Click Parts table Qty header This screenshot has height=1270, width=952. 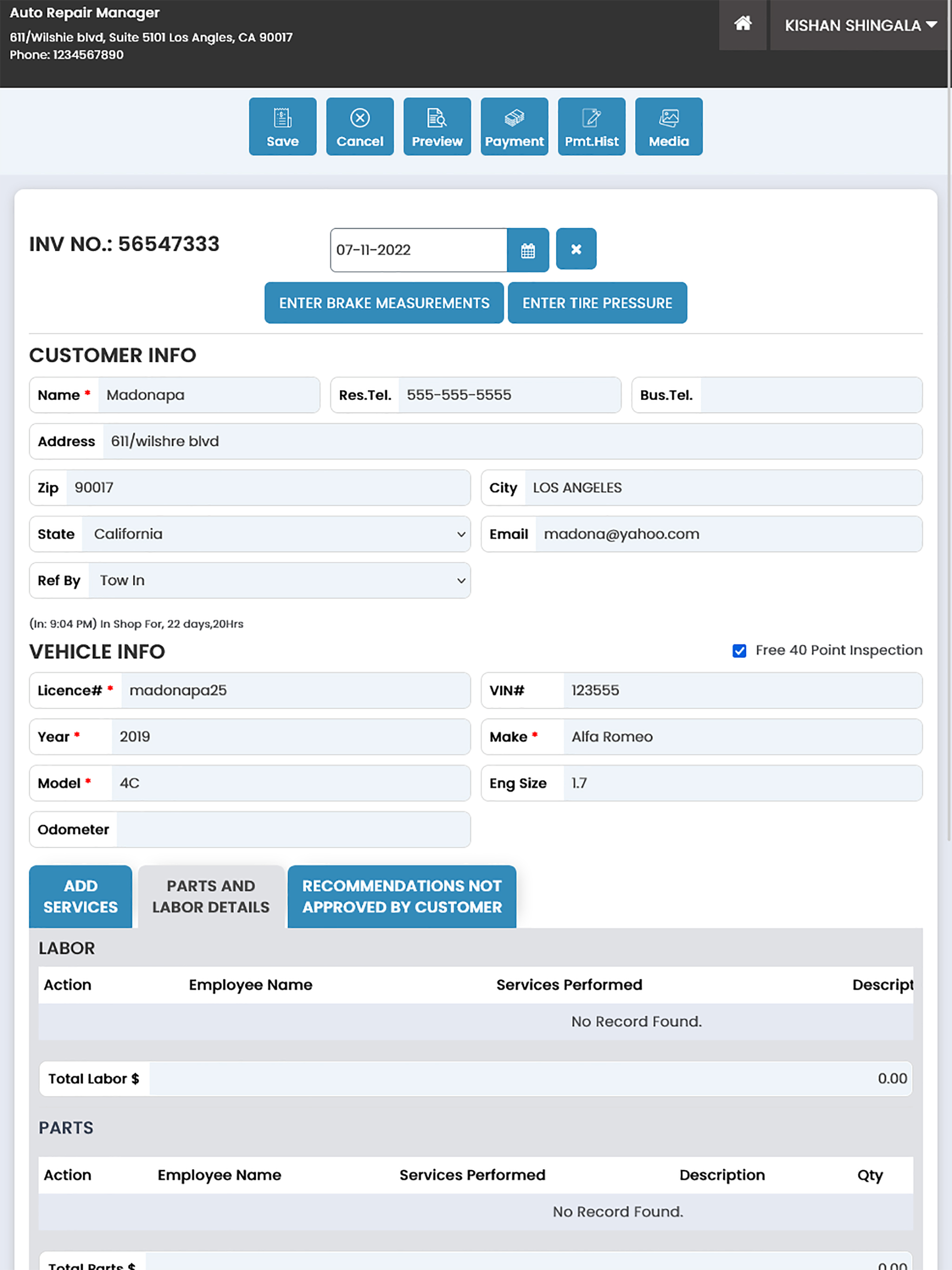tap(870, 1175)
